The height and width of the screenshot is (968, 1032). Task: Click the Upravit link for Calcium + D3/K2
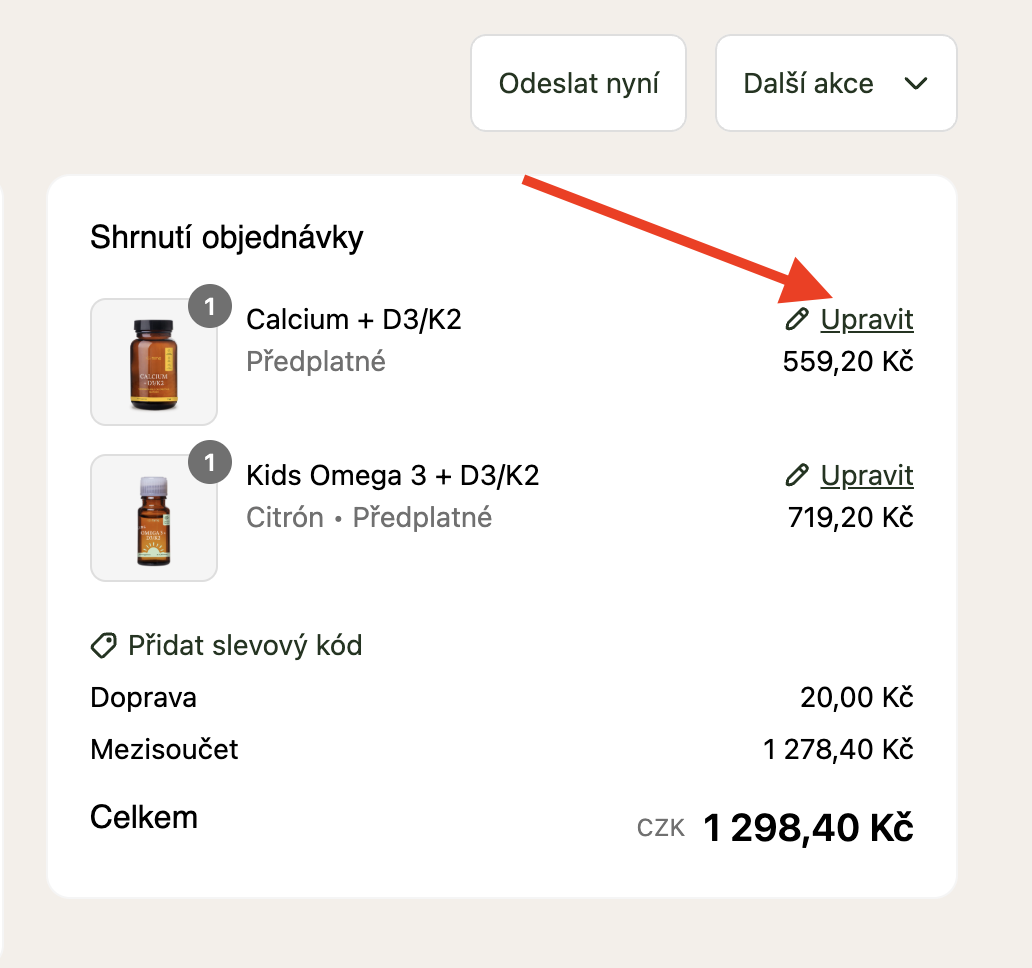point(866,320)
